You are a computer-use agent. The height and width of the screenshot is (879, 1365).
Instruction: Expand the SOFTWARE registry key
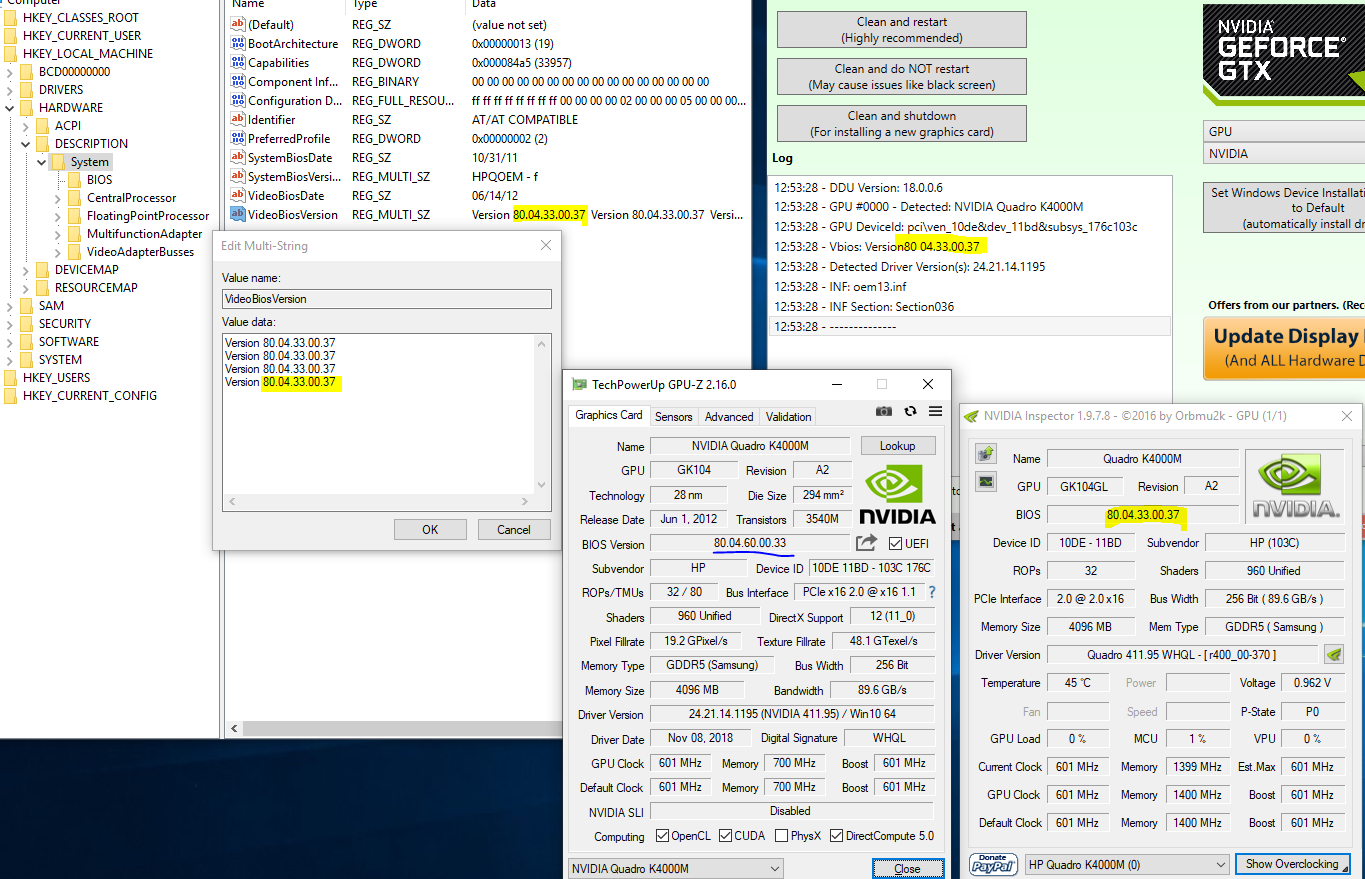pos(10,341)
